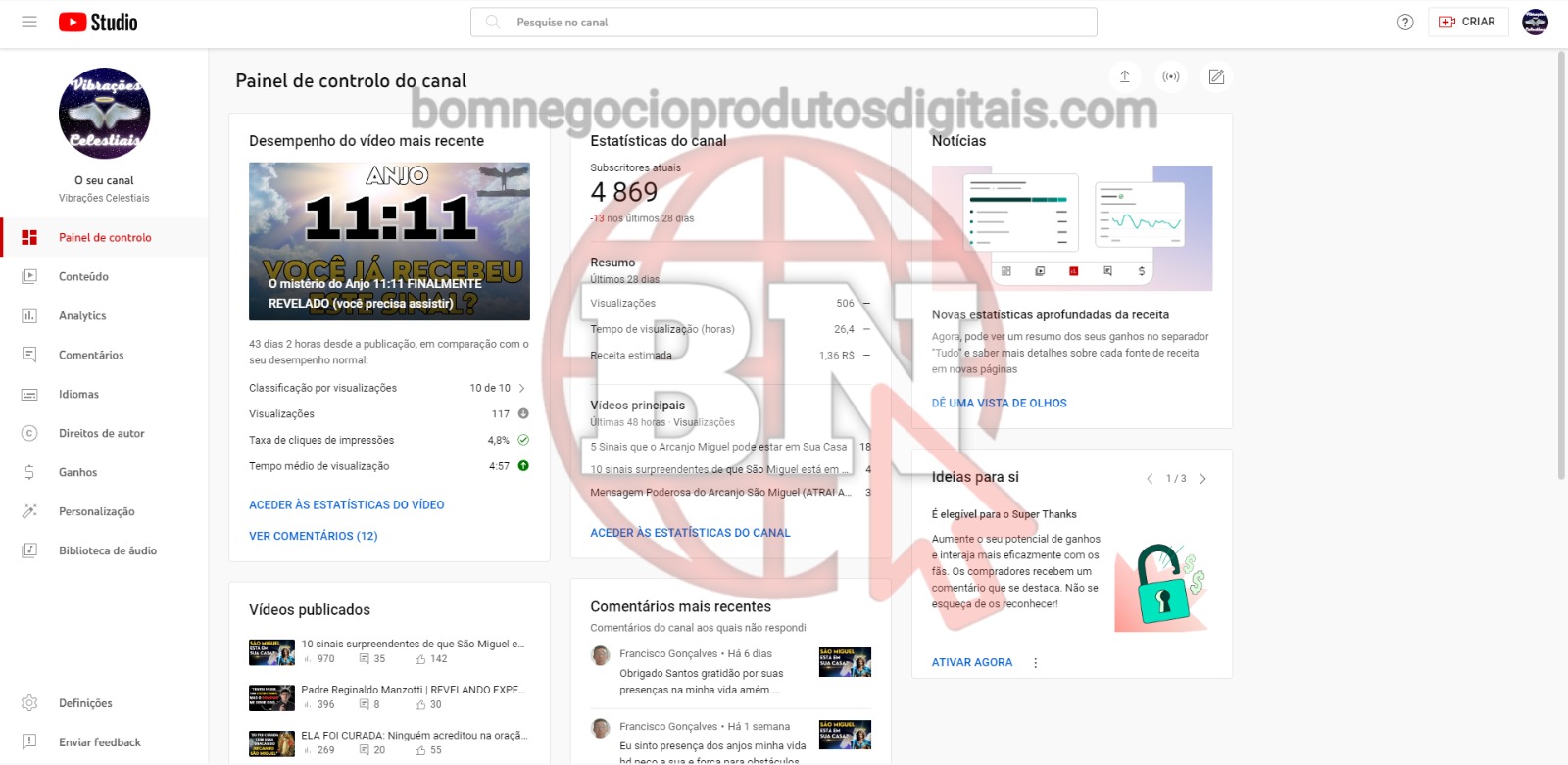1568x765 pixels.
Task: Open the hamburger navigation menu
Action: [x=29, y=22]
